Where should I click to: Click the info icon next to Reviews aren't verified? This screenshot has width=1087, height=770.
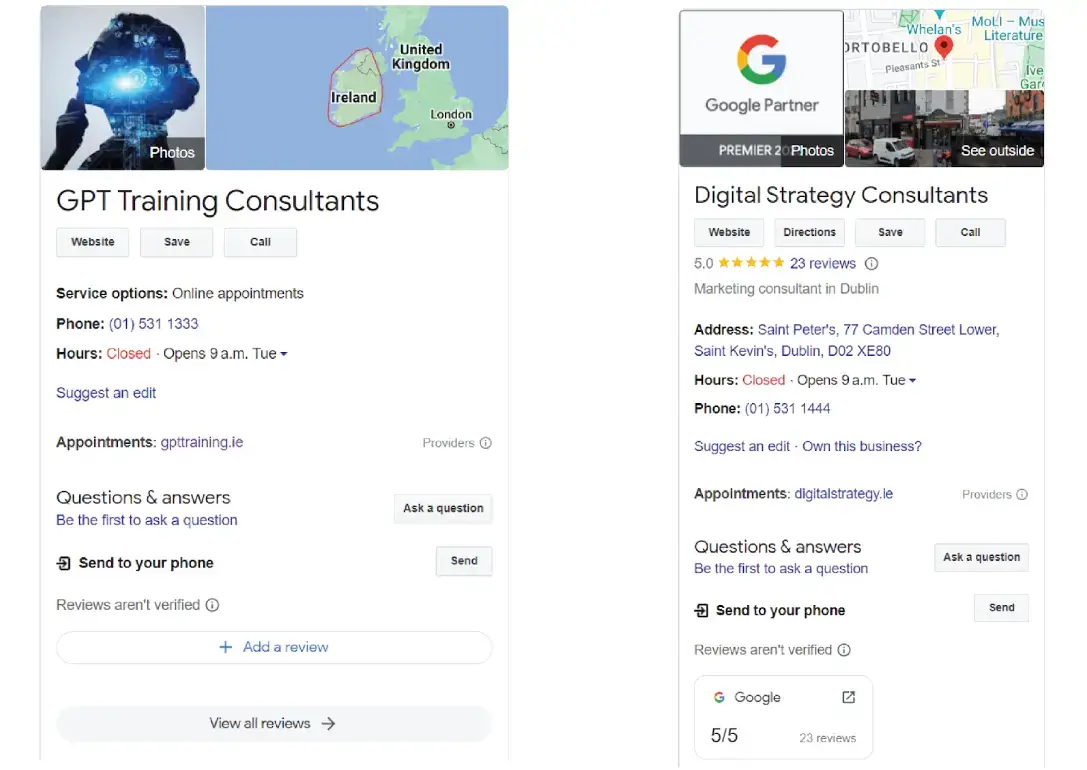click(212, 605)
